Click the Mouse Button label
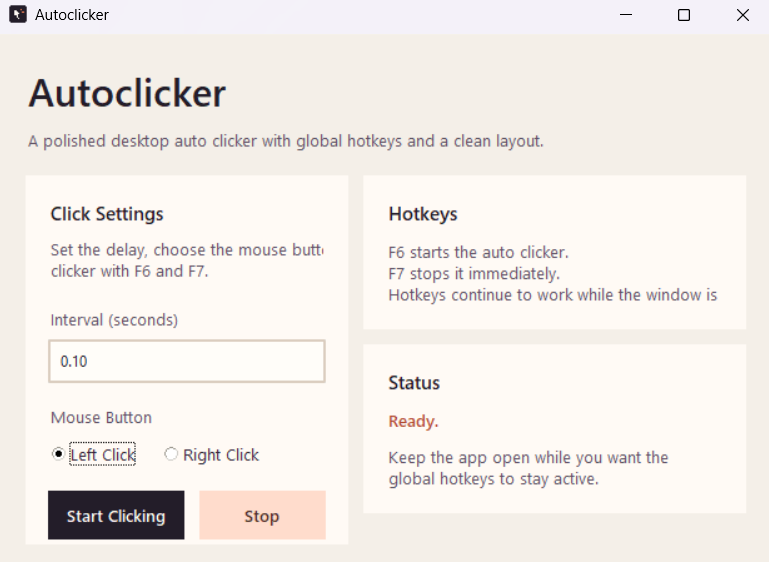 (x=101, y=417)
